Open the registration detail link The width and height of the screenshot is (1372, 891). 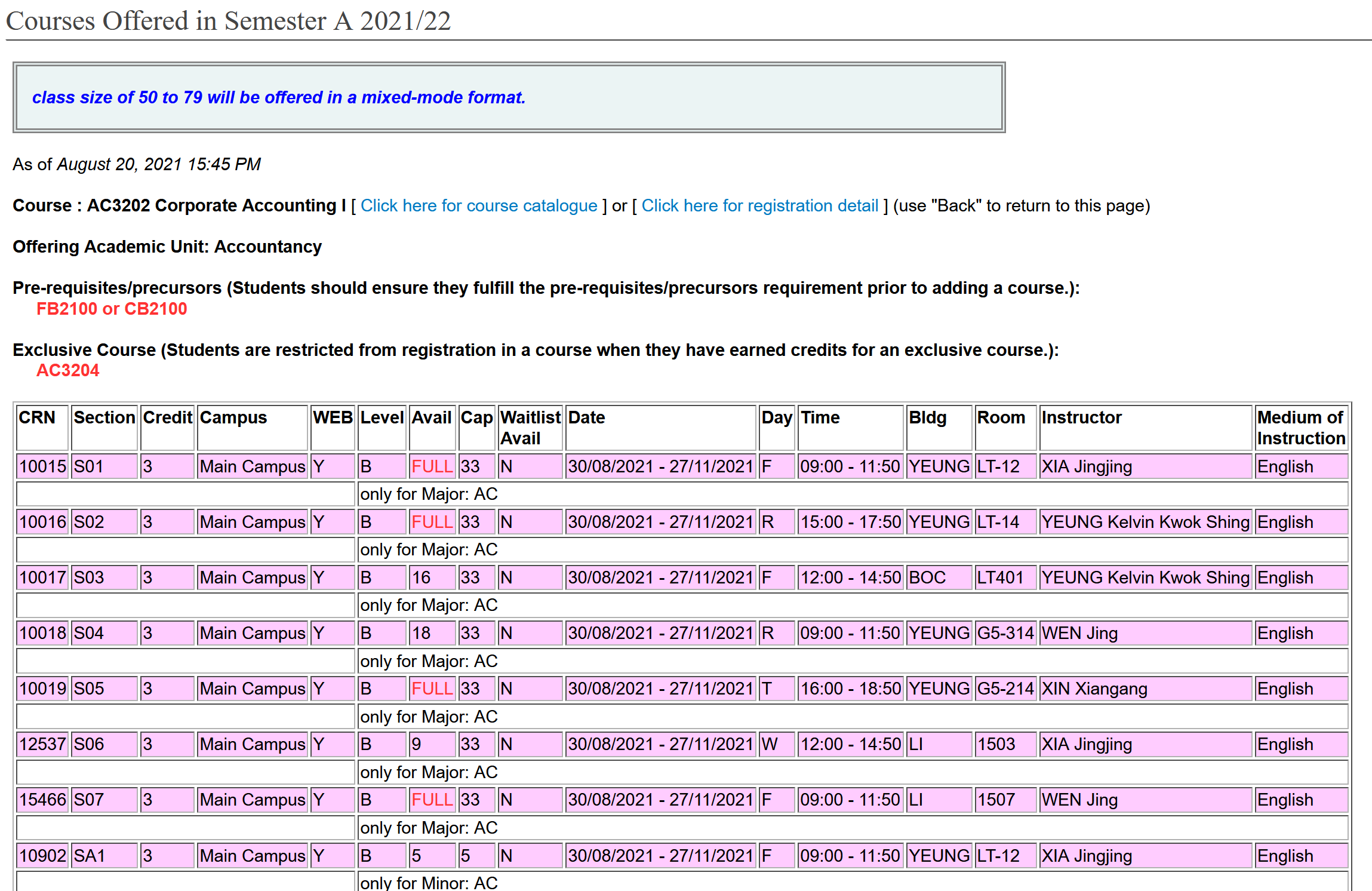pyautogui.click(x=759, y=205)
